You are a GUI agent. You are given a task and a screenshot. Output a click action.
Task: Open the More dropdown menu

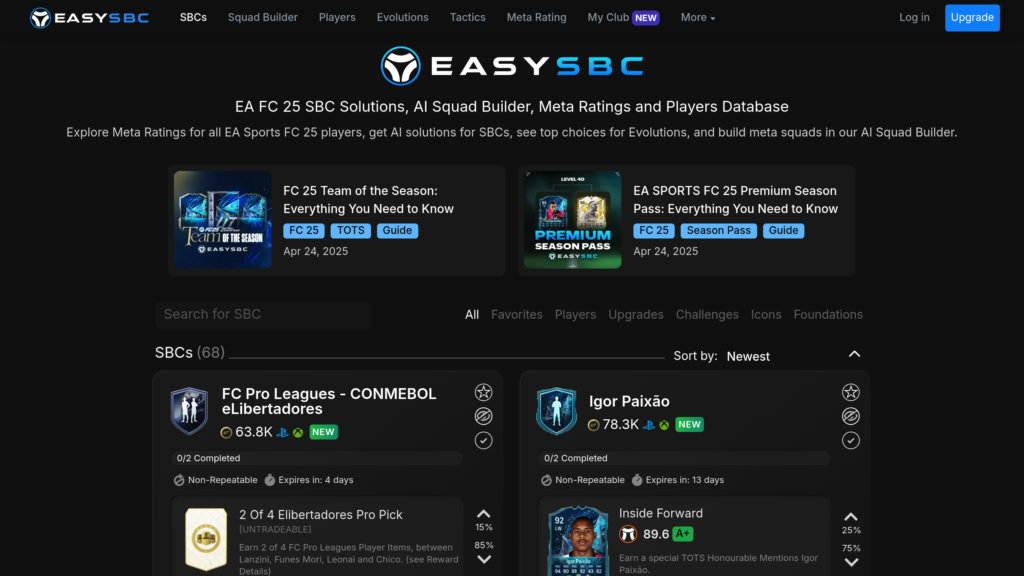[697, 17]
